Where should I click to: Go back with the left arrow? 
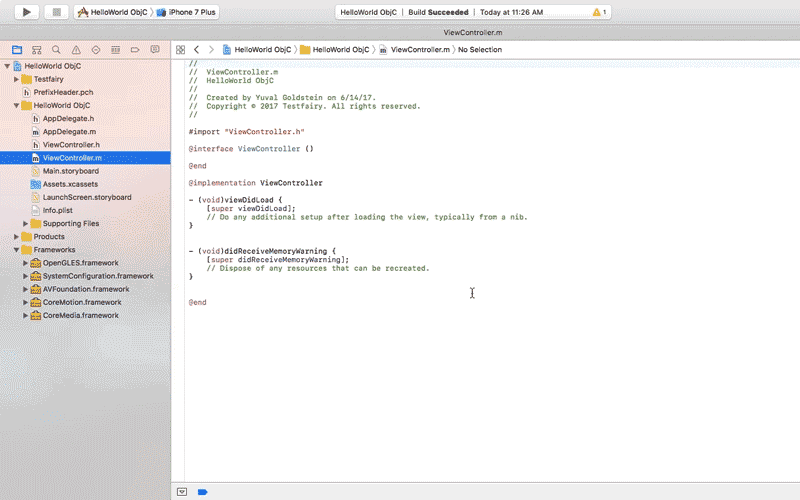tap(197, 49)
